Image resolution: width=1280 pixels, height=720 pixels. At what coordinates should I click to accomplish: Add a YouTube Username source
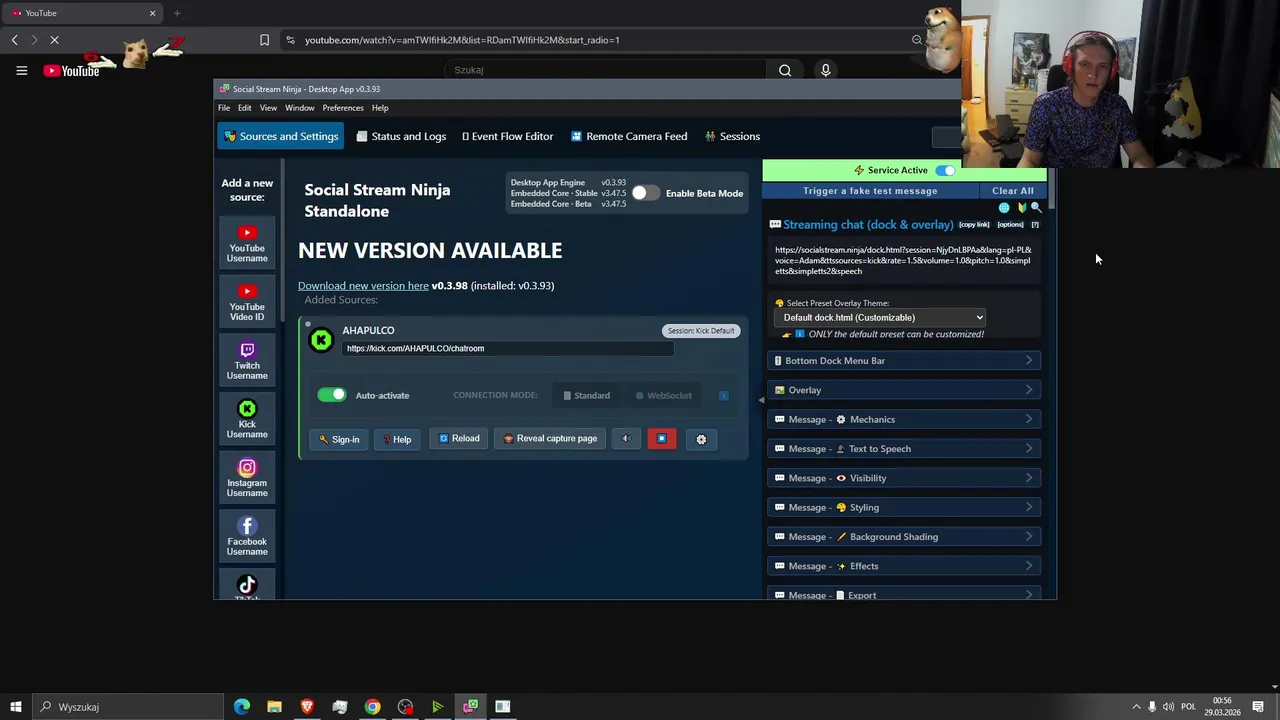[x=247, y=244]
